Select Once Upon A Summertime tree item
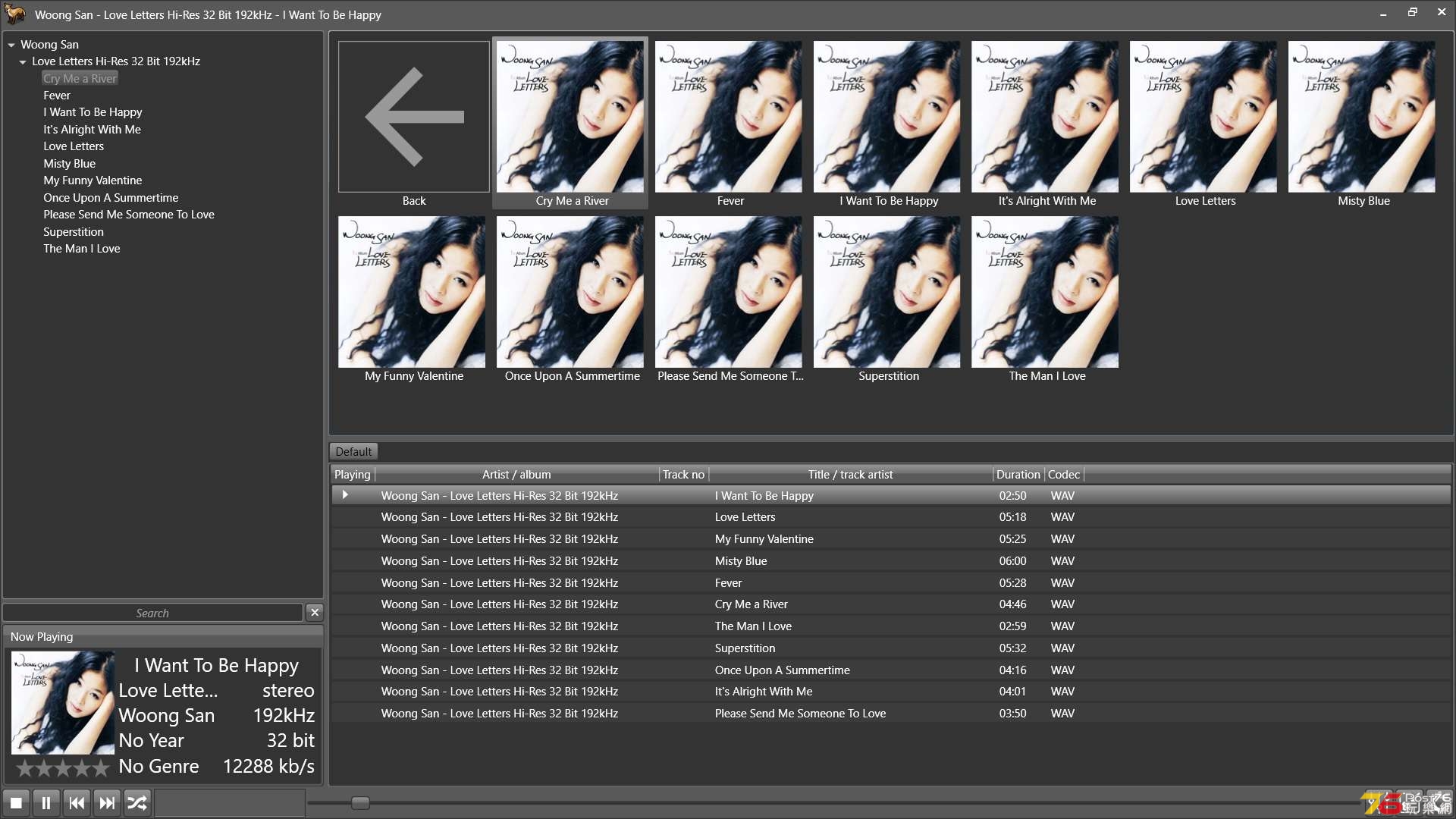 [x=111, y=198]
